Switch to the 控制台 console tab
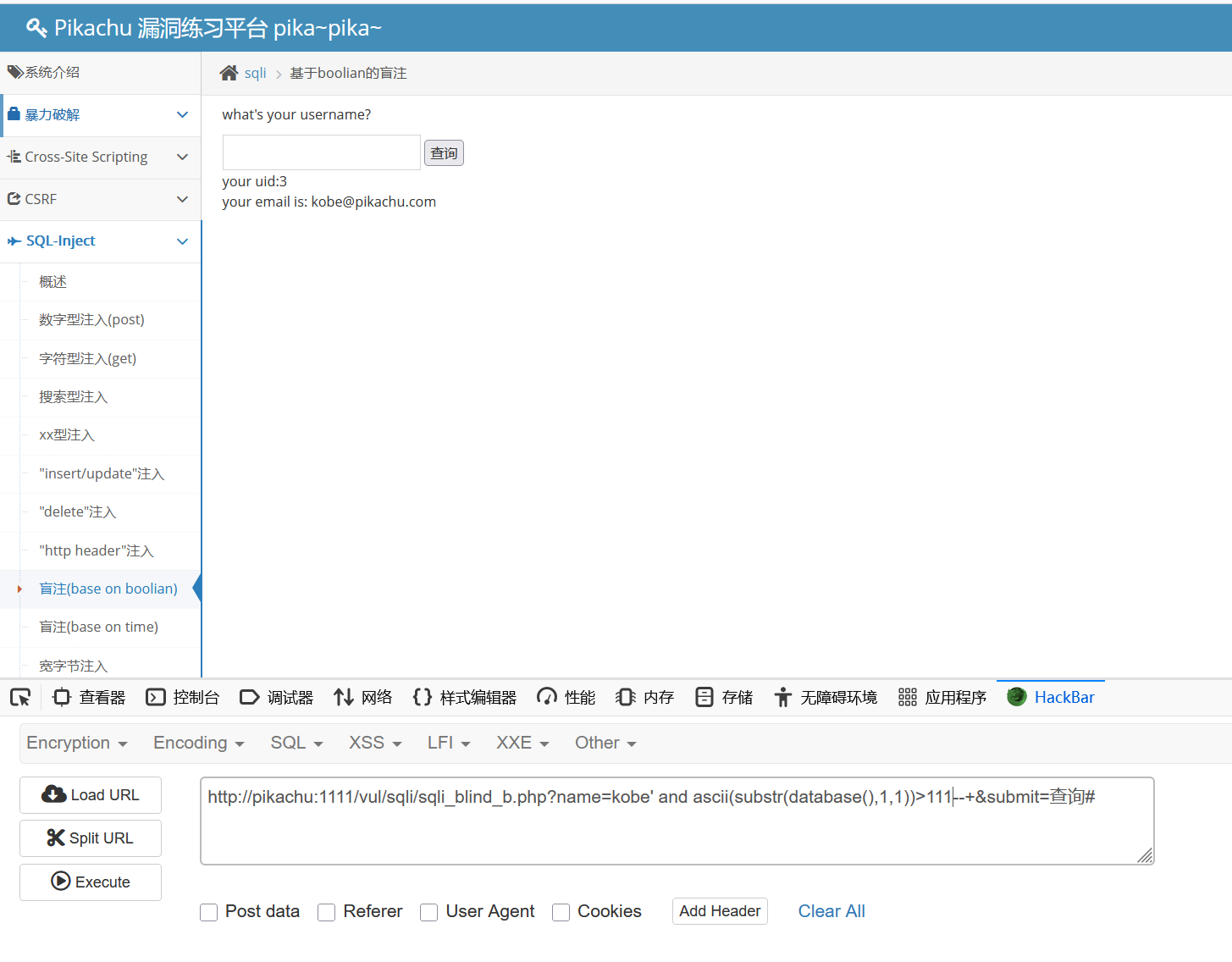 (183, 697)
